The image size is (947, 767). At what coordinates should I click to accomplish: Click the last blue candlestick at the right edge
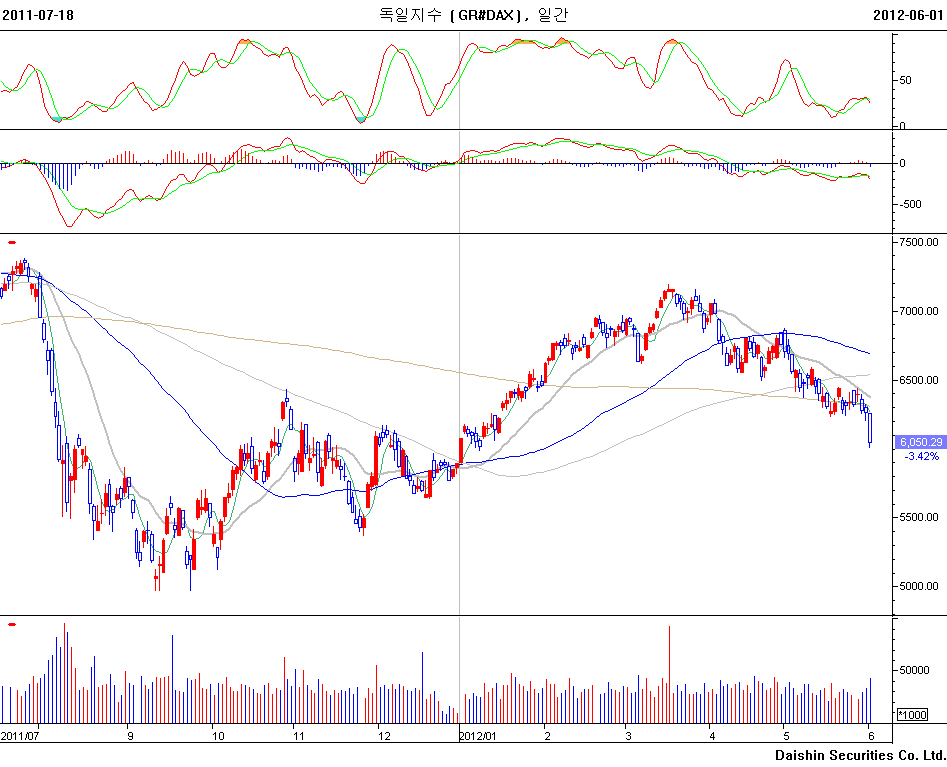(870, 428)
